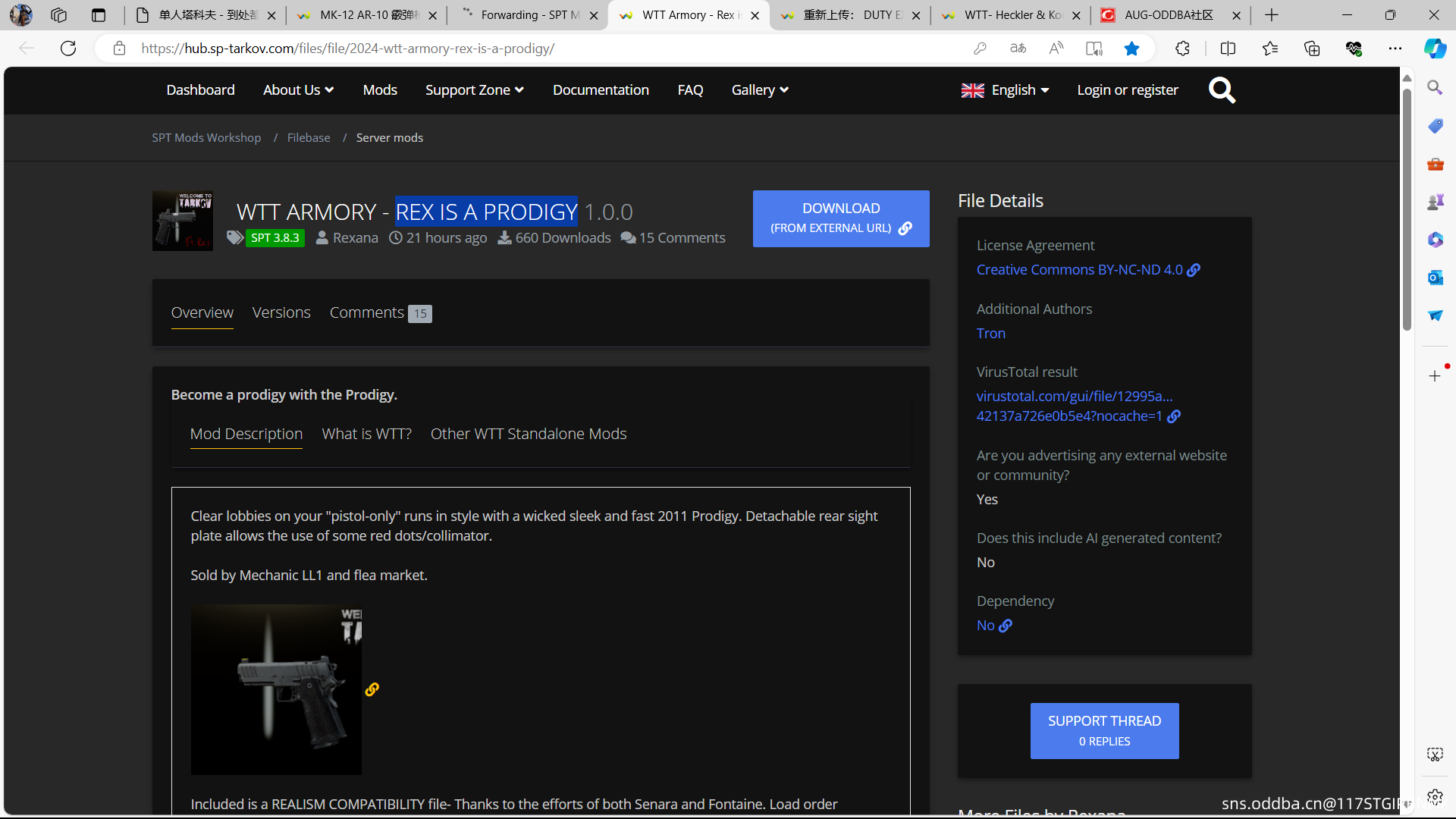The height and width of the screenshot is (819, 1456).
Task: Click the browser refresh icon
Action: 68,49
